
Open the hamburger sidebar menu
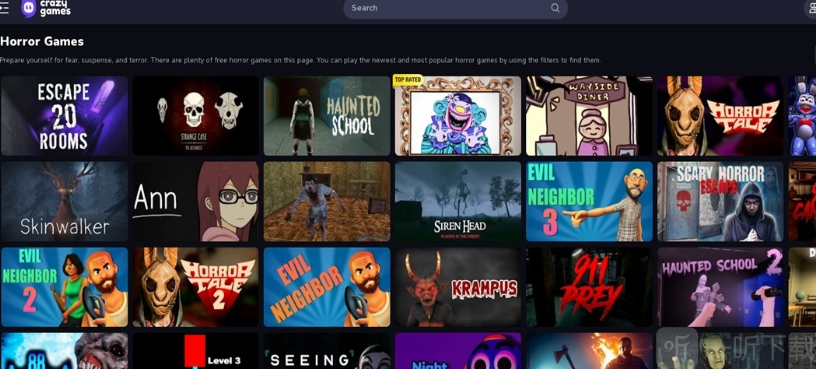point(4,8)
